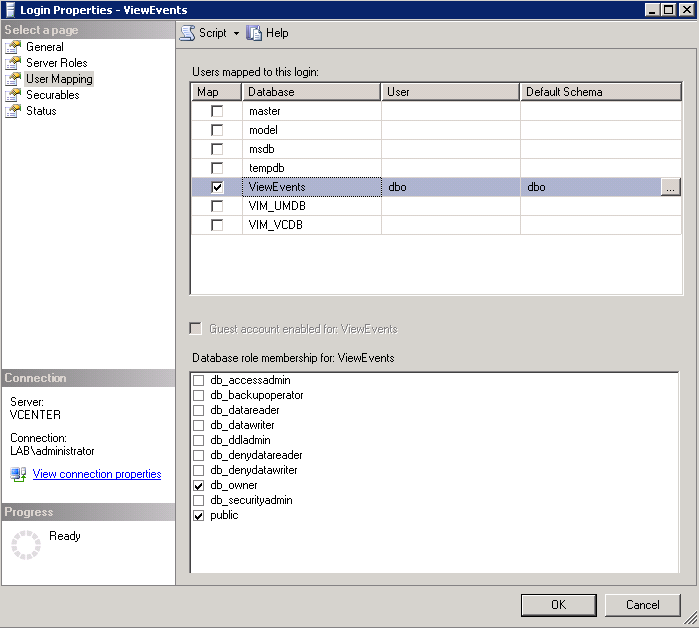Click the Login Properties title bar icon
Image resolution: width=699 pixels, height=628 pixels.
(x=10, y=10)
